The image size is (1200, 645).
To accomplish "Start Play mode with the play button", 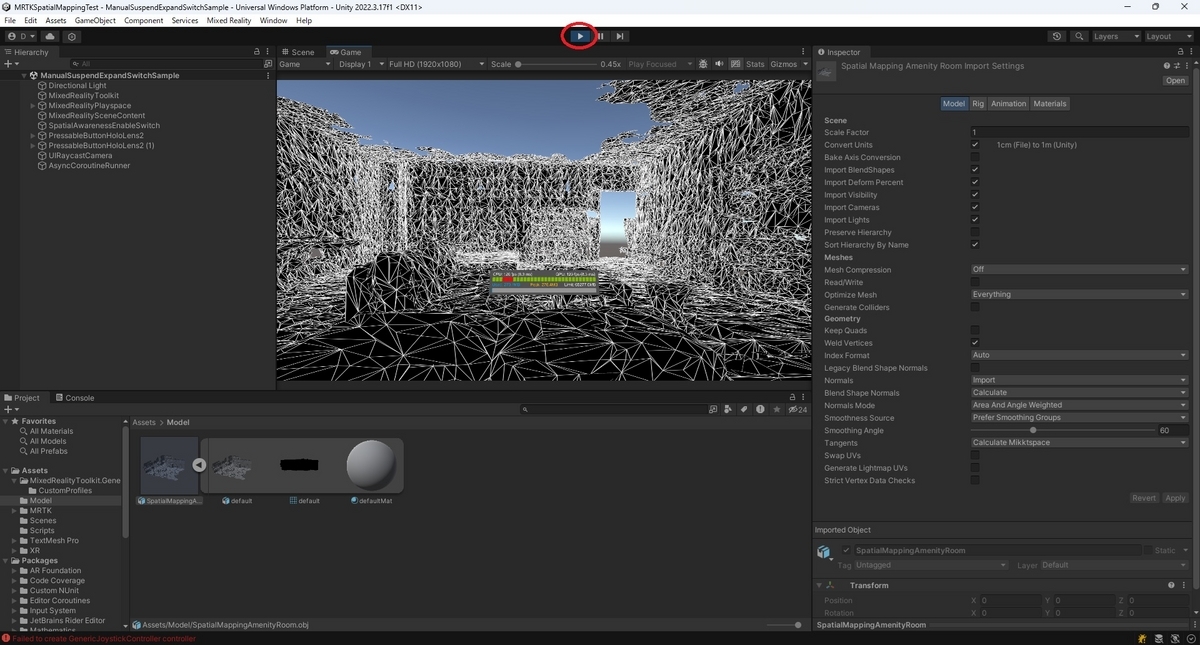I will 580,36.
